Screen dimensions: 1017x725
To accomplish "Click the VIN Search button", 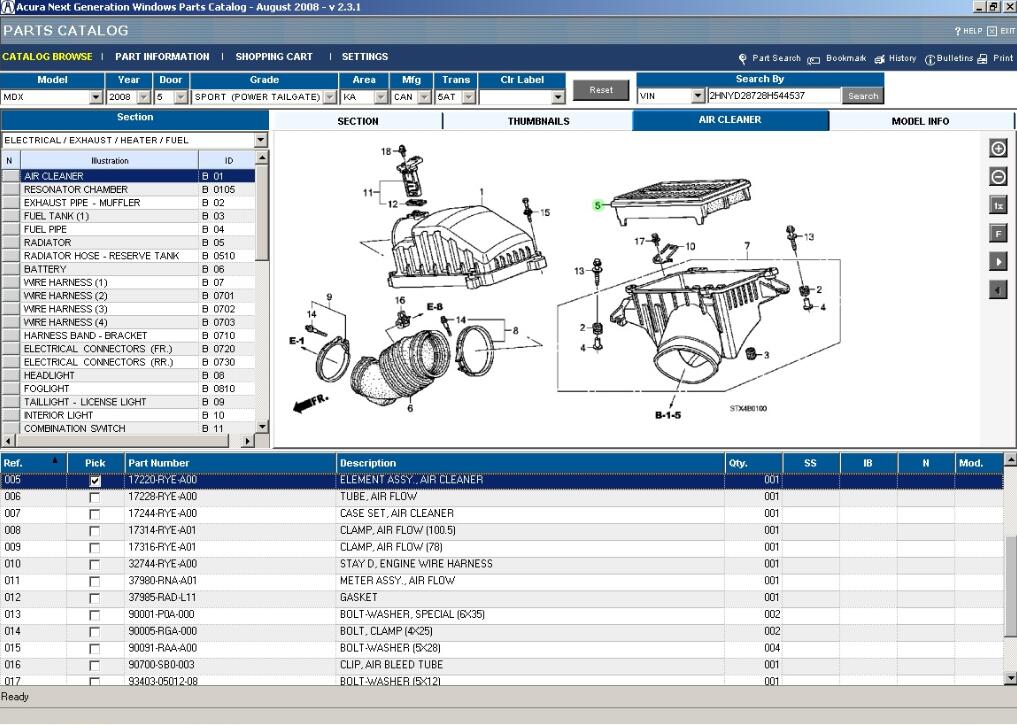I will pos(863,96).
